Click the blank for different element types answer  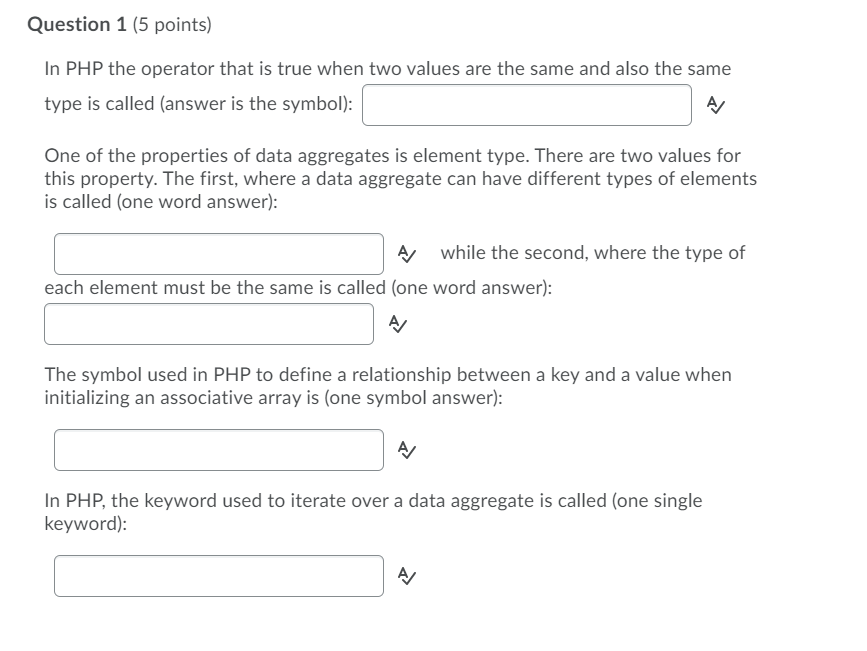click(x=220, y=253)
